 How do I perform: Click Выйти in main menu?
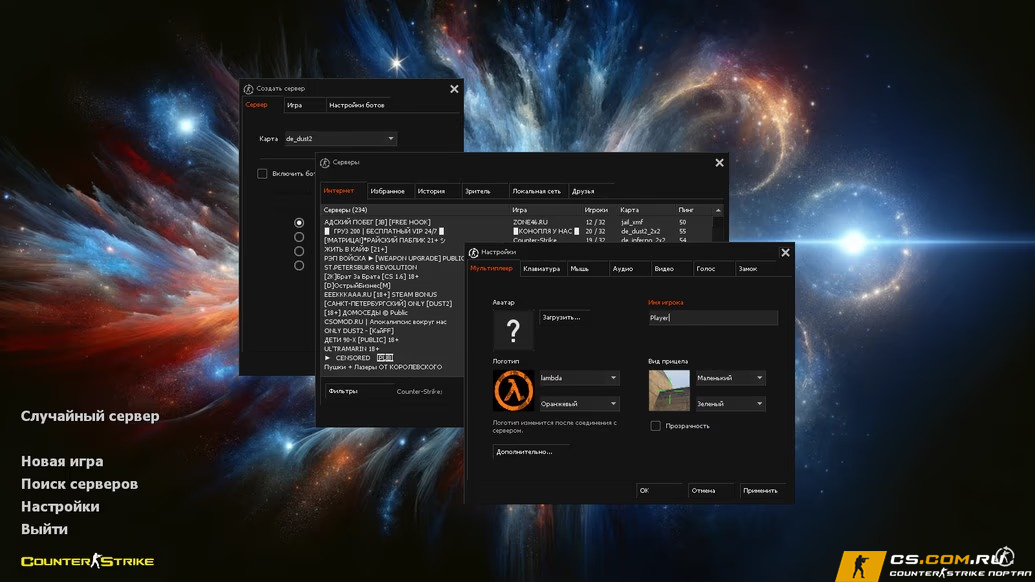(x=44, y=529)
